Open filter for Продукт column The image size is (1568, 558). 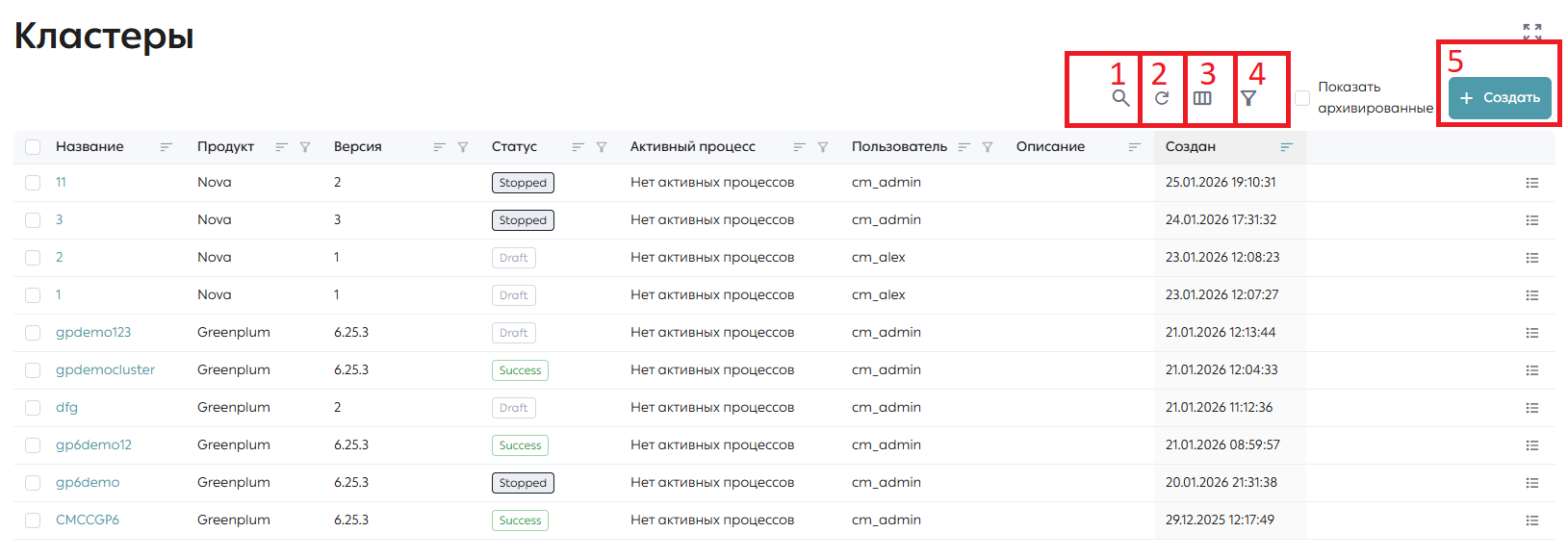pos(305,147)
